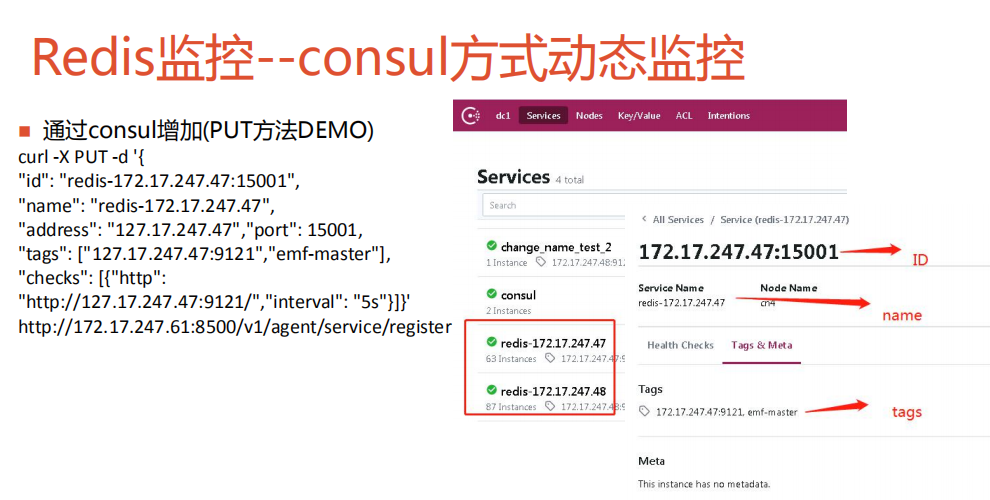Click '63 Instances' text
Viewport: 990px width, 500px height.
click(511, 359)
